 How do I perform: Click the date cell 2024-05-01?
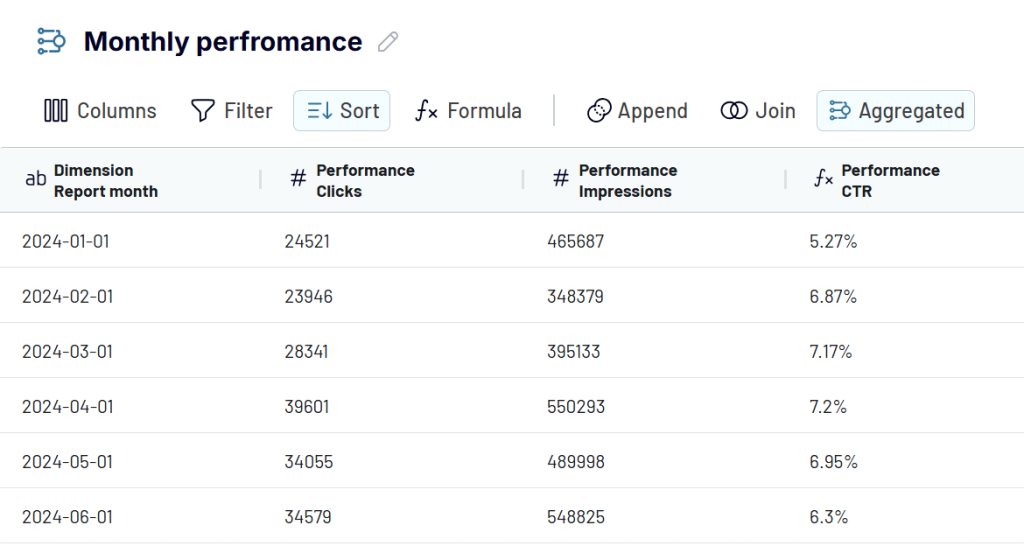pos(67,462)
